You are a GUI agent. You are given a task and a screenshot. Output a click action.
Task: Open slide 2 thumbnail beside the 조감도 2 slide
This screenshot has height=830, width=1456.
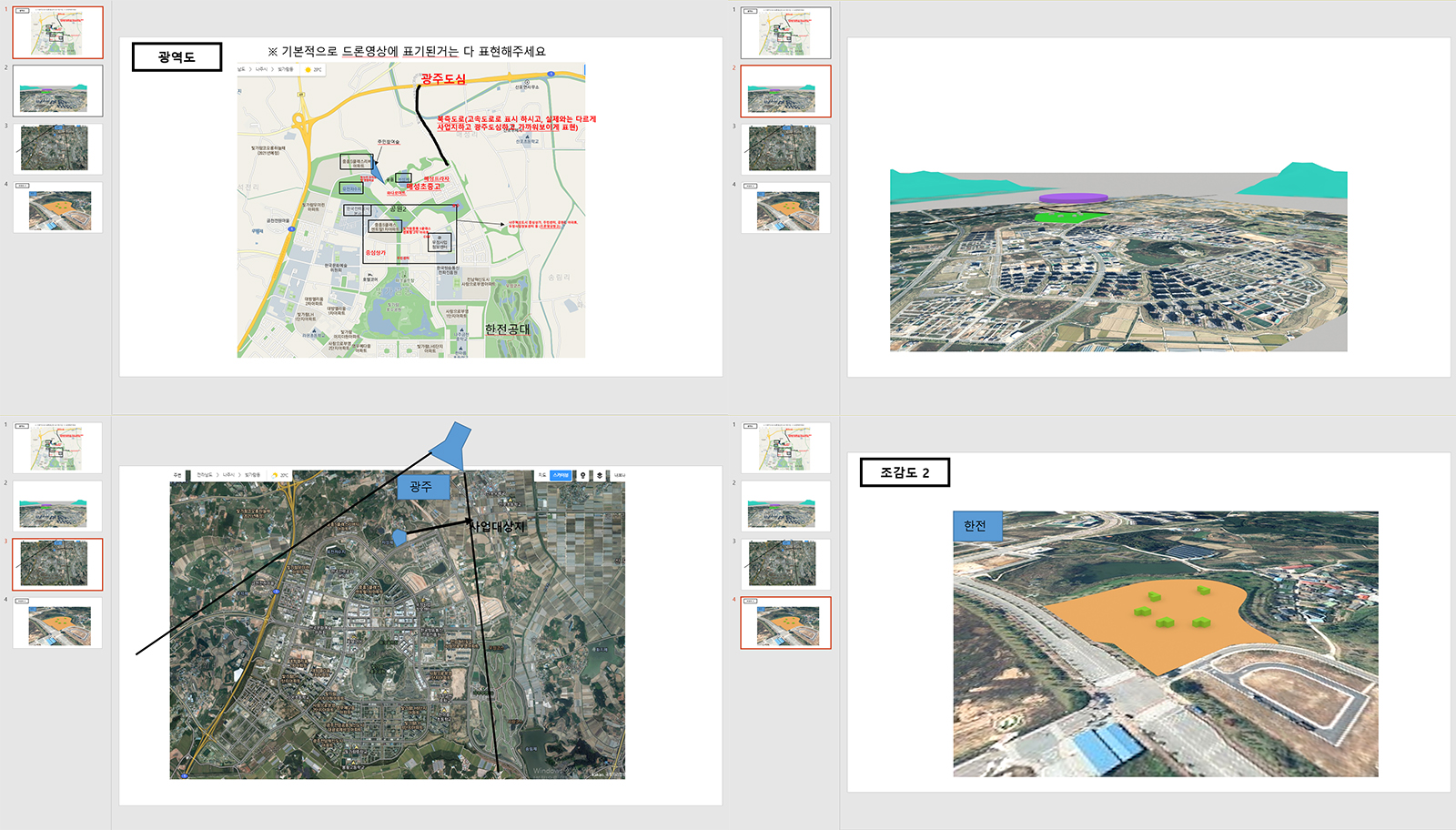[785, 506]
